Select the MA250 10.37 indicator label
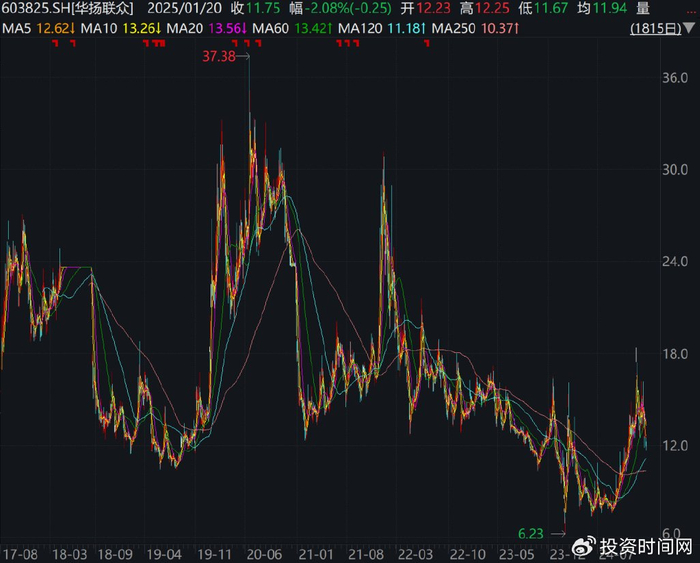700x563 pixels. pyautogui.click(x=475, y=29)
